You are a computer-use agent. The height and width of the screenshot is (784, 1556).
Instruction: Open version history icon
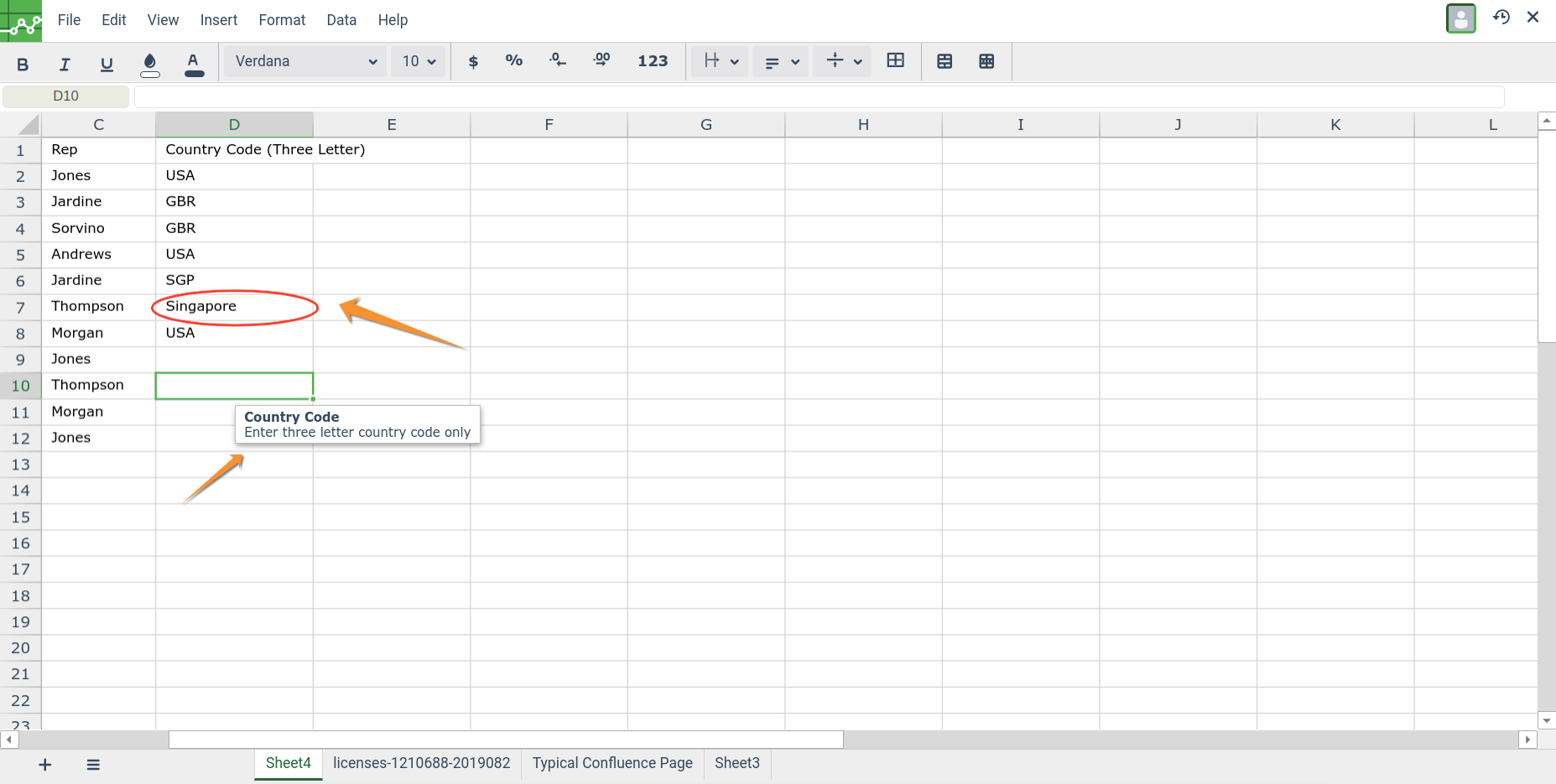[1501, 18]
